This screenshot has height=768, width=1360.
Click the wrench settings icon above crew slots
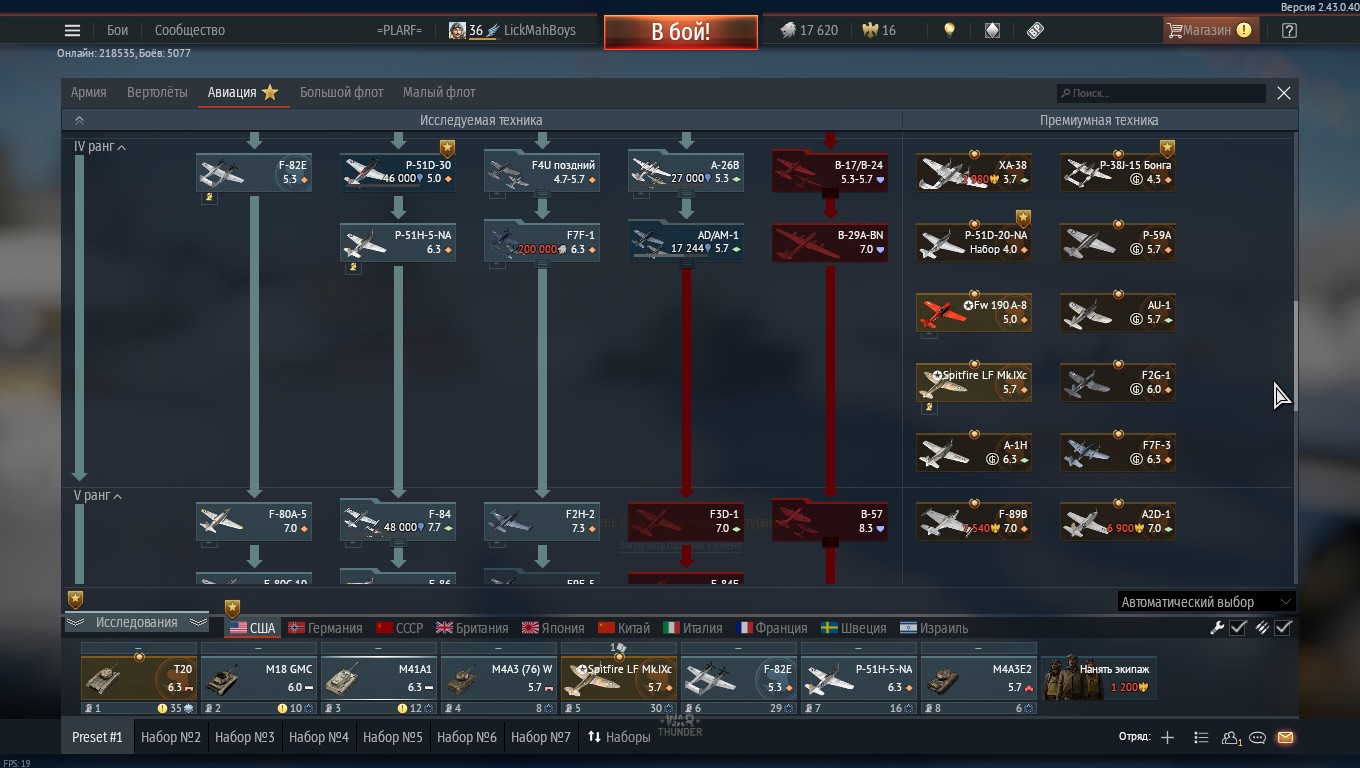pyautogui.click(x=1217, y=628)
